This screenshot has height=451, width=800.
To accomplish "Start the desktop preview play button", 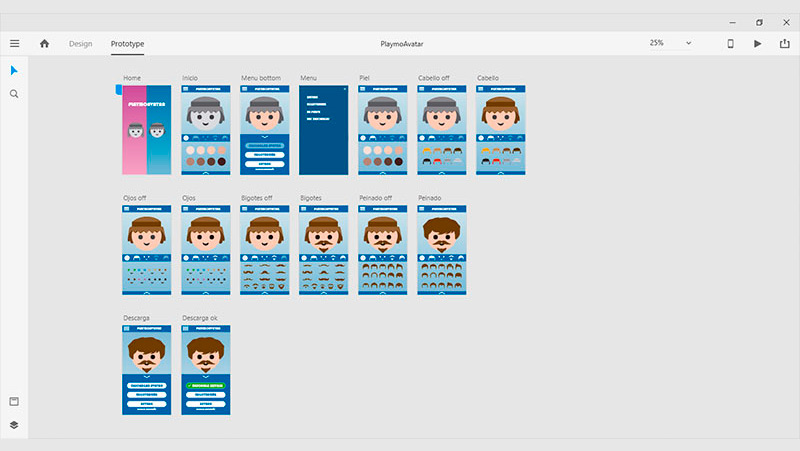I will 757,43.
